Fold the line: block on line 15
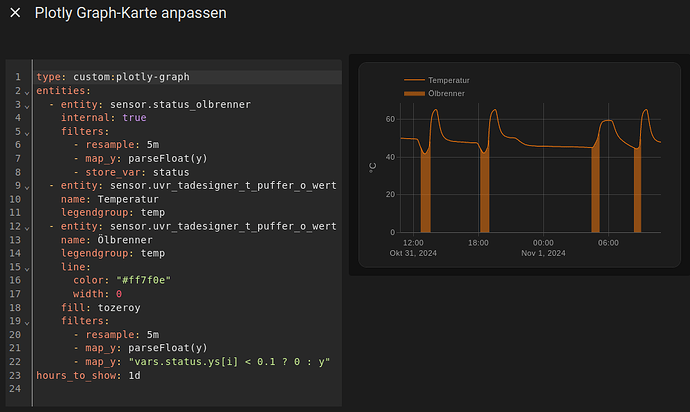 click(27, 267)
